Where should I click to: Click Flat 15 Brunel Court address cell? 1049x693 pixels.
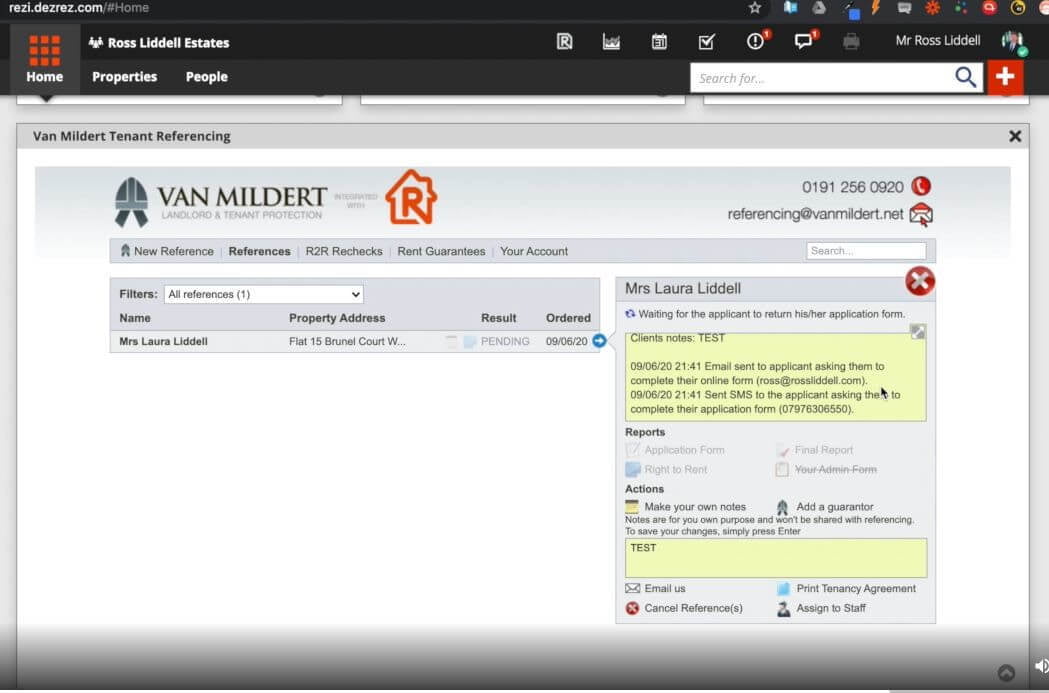(347, 341)
